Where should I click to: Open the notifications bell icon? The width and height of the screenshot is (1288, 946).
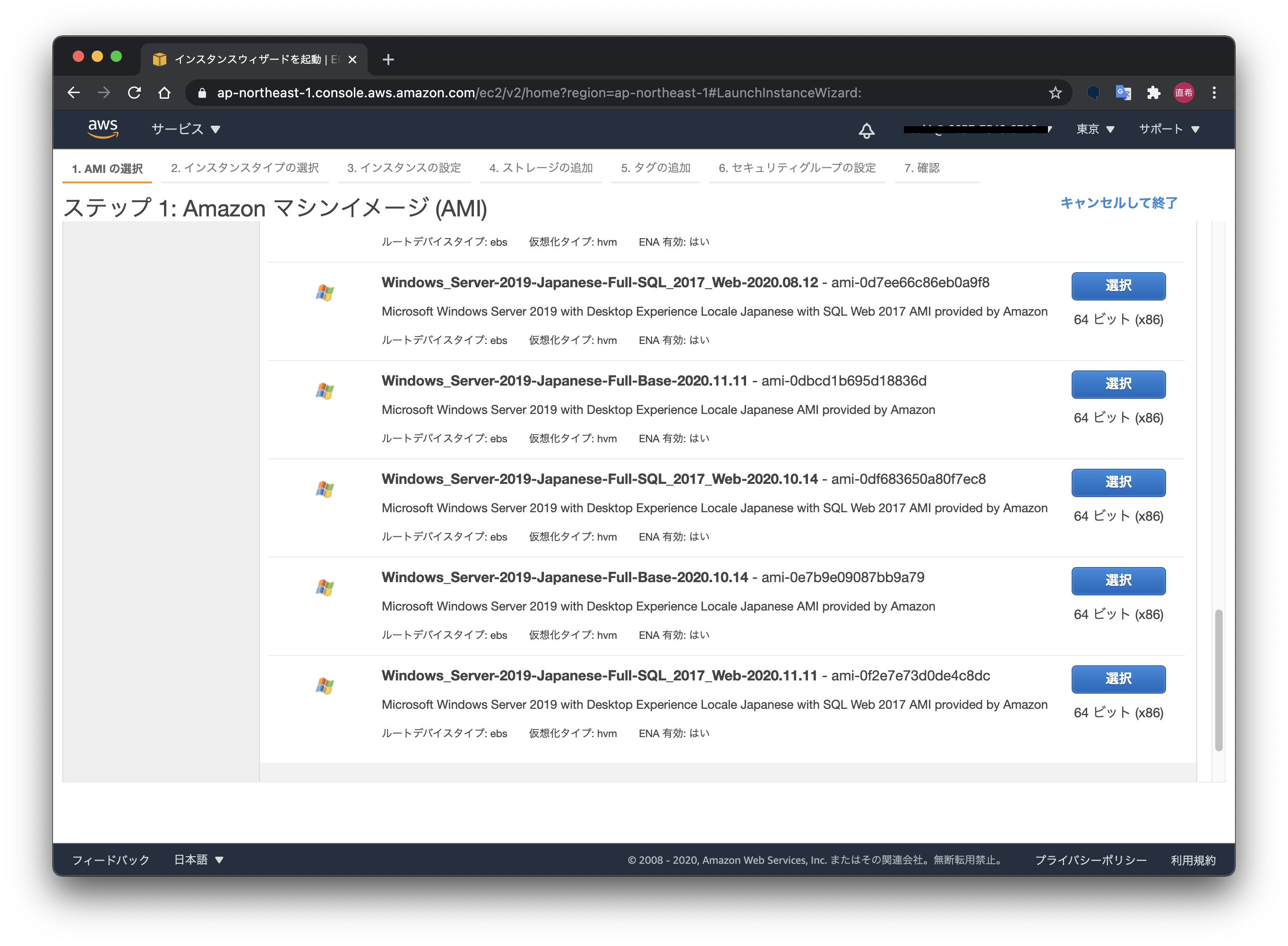[x=866, y=130]
